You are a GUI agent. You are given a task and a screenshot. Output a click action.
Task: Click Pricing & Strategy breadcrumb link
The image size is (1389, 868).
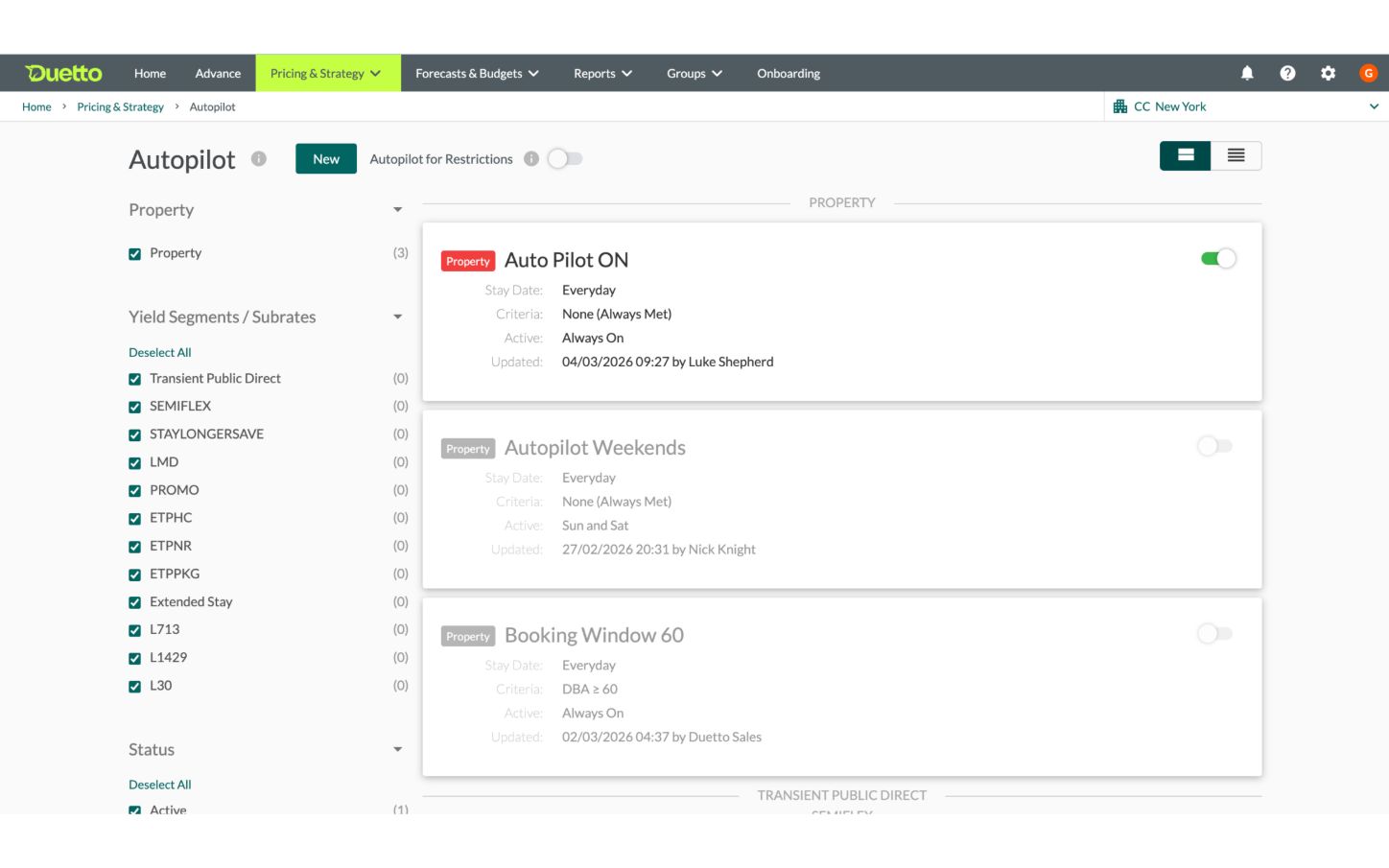[120, 106]
